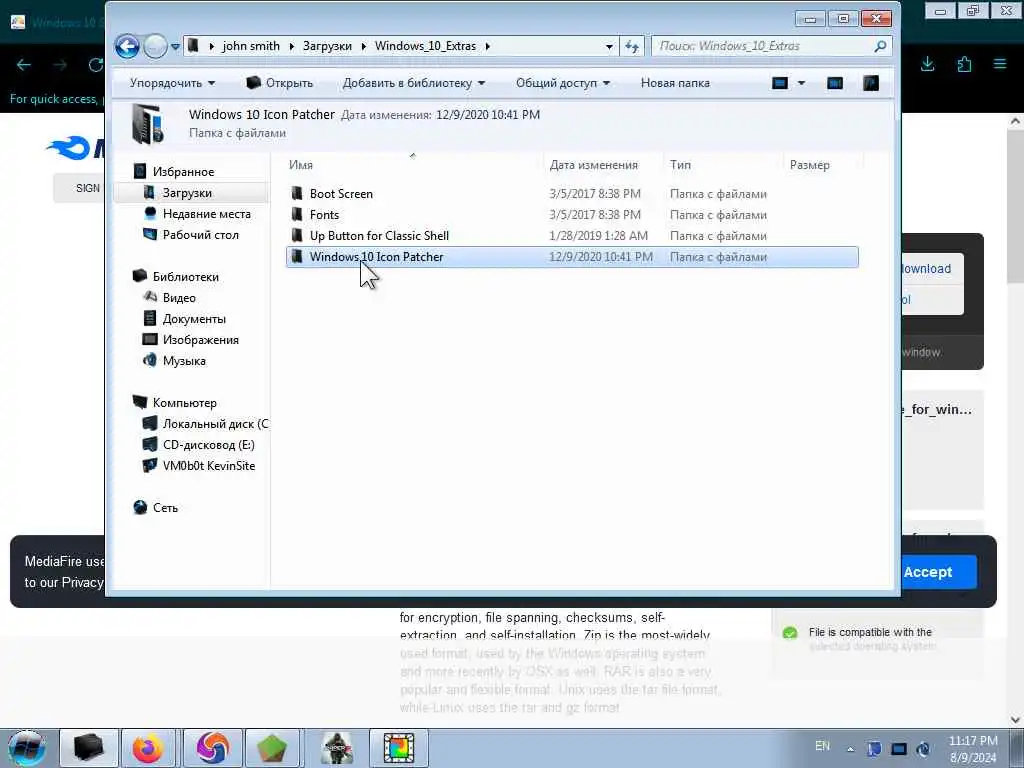Expand arrow after Windows_10_Extras breadcrumb
The width and height of the screenshot is (1024, 768).
click(x=488, y=46)
